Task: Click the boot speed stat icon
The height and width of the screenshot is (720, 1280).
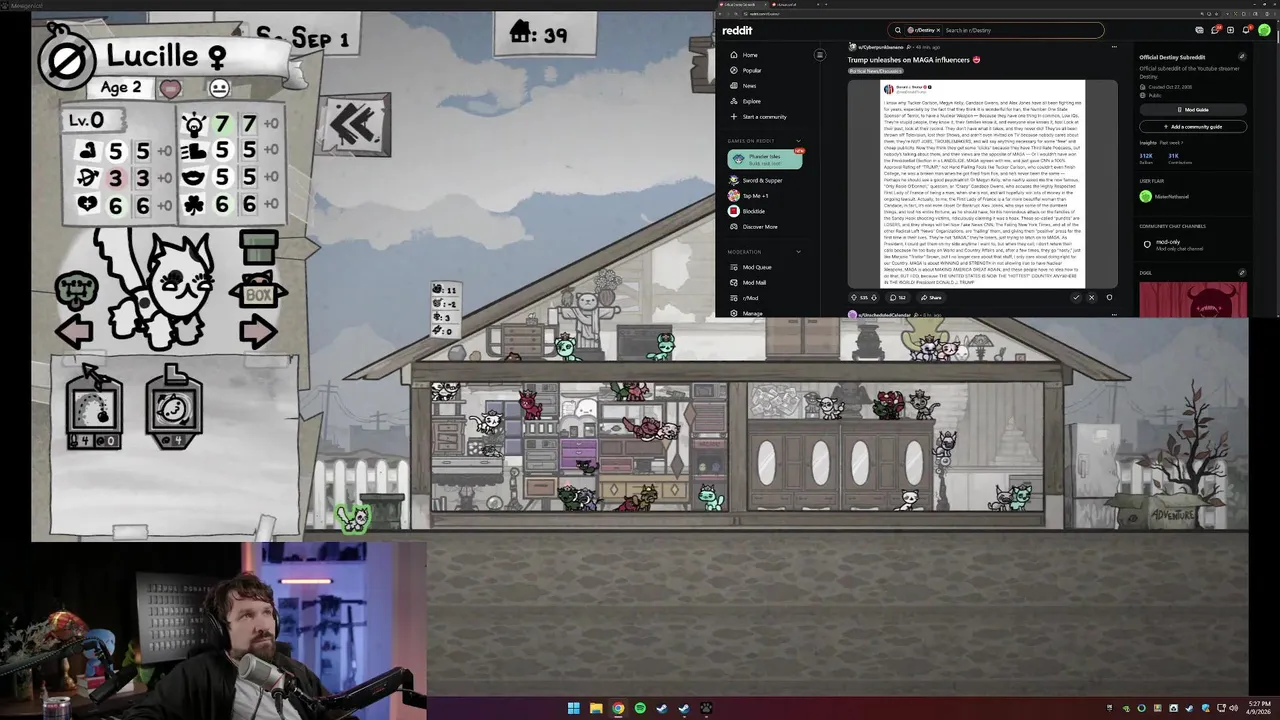Action: 194,151
